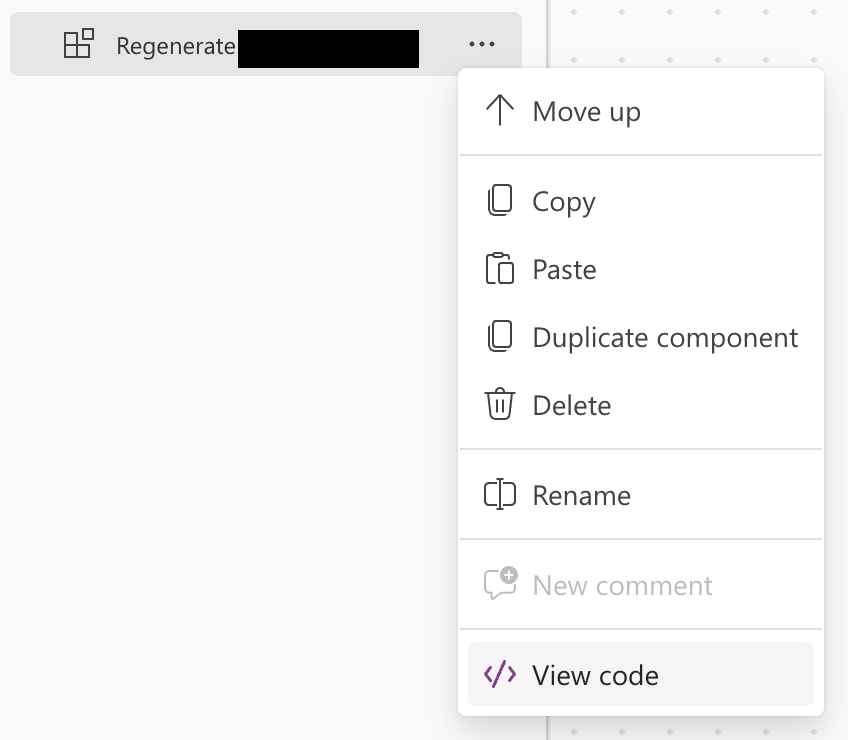The width and height of the screenshot is (848, 740).
Task: Click the Move up arrow icon
Action: point(500,111)
